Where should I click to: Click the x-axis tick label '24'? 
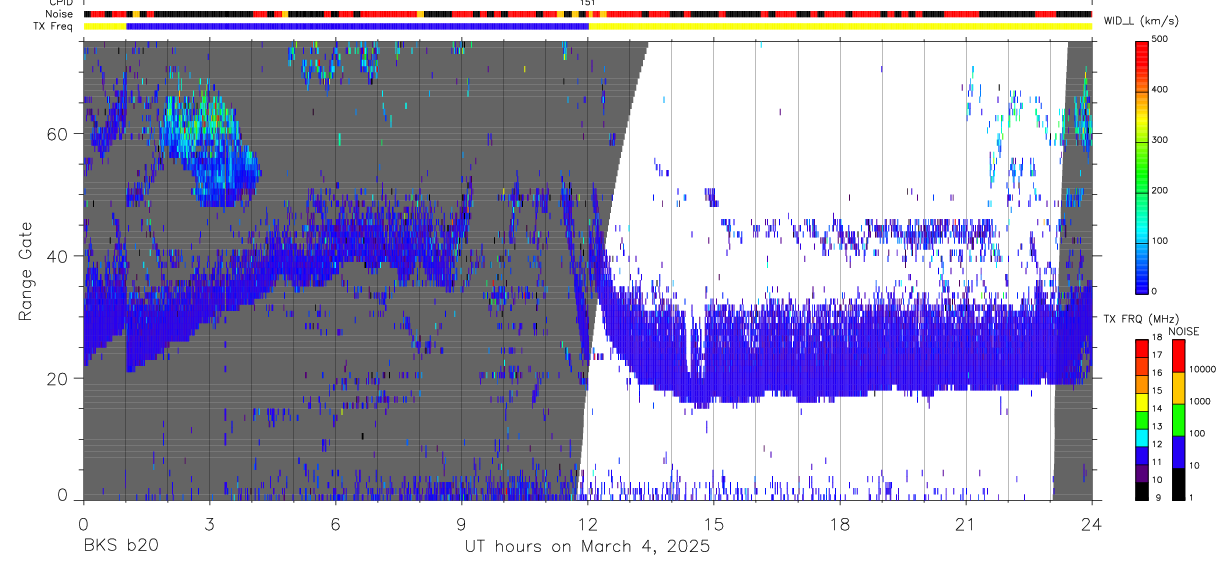point(1092,523)
